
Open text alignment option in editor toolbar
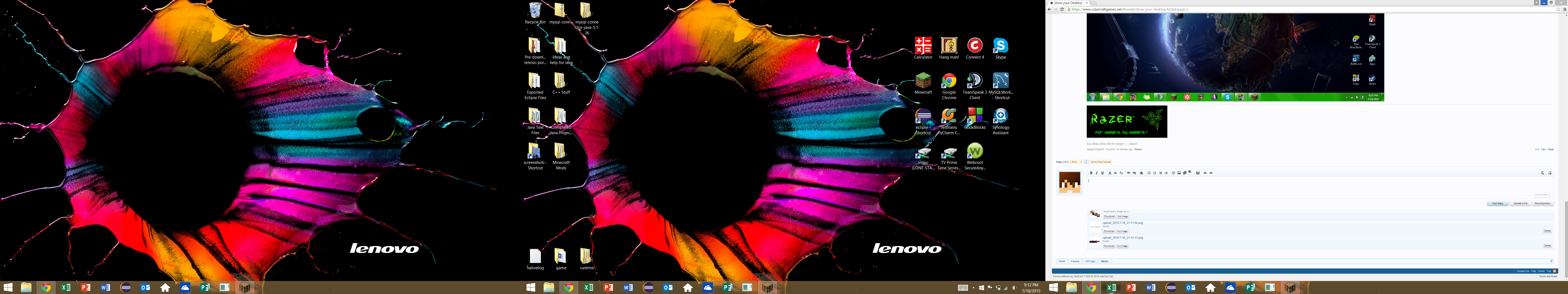click(1142, 173)
